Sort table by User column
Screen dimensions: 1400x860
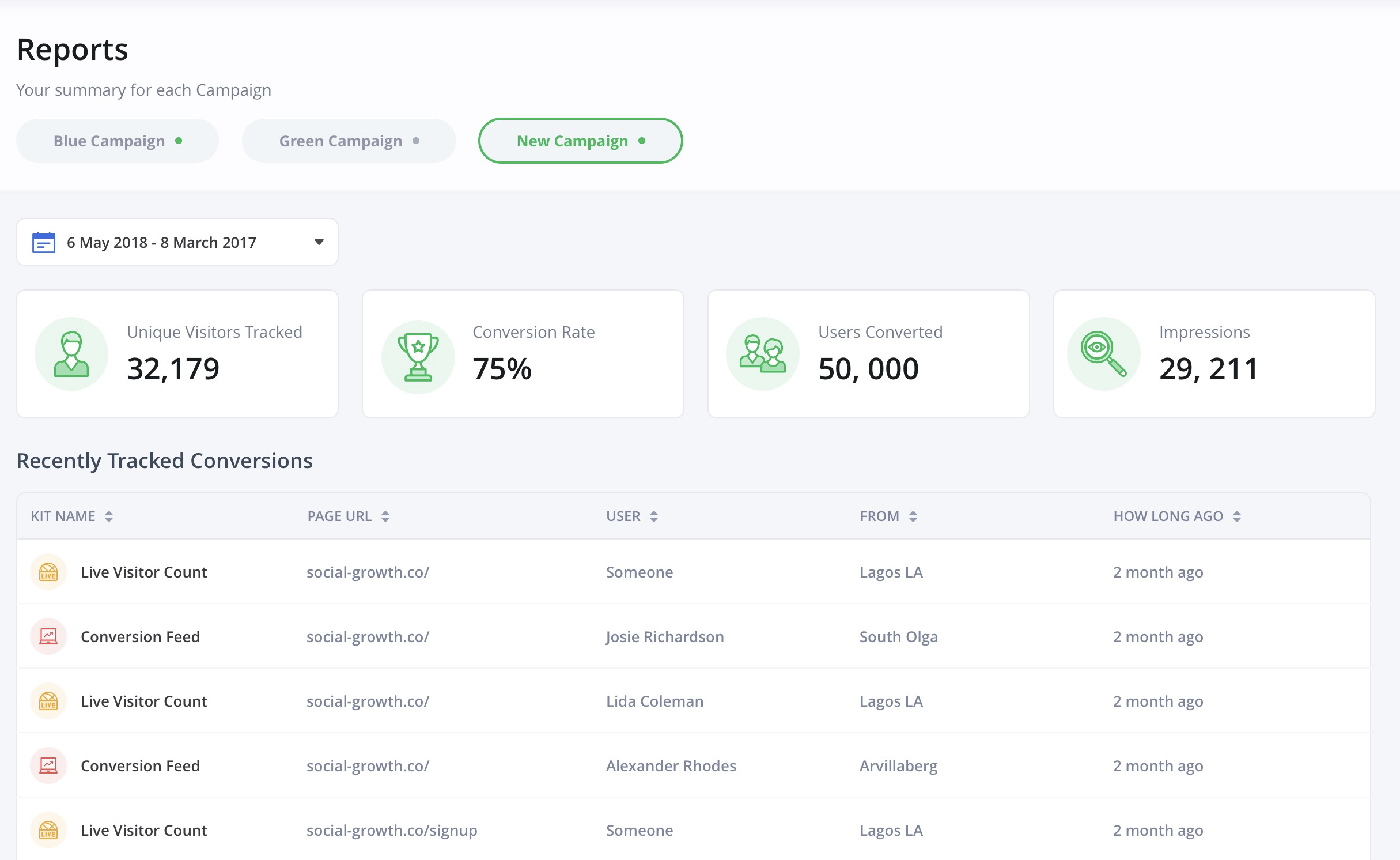(654, 516)
